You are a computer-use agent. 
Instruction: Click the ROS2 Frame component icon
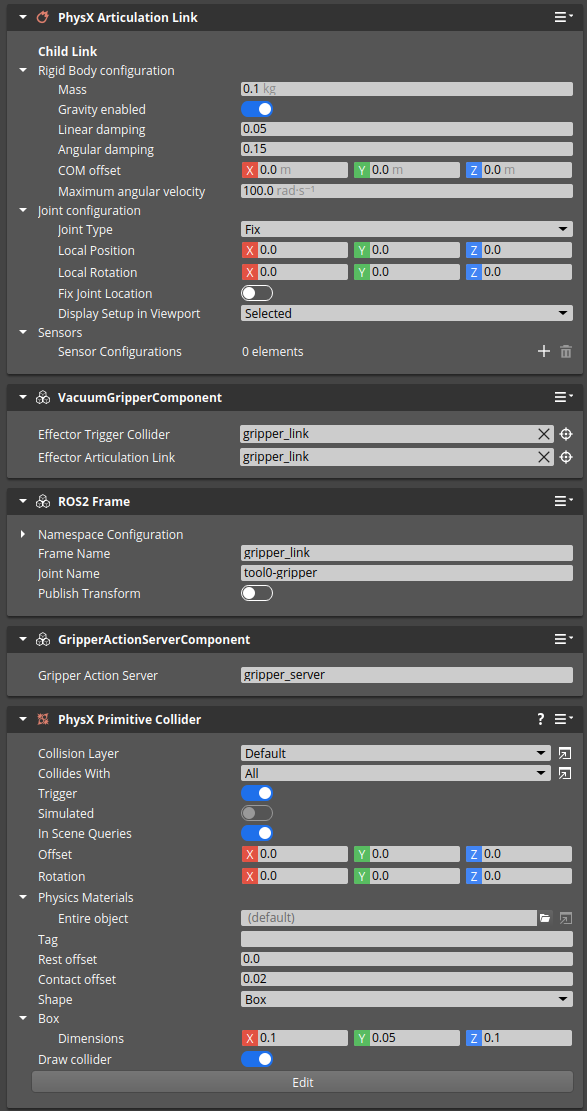[x=43, y=501]
